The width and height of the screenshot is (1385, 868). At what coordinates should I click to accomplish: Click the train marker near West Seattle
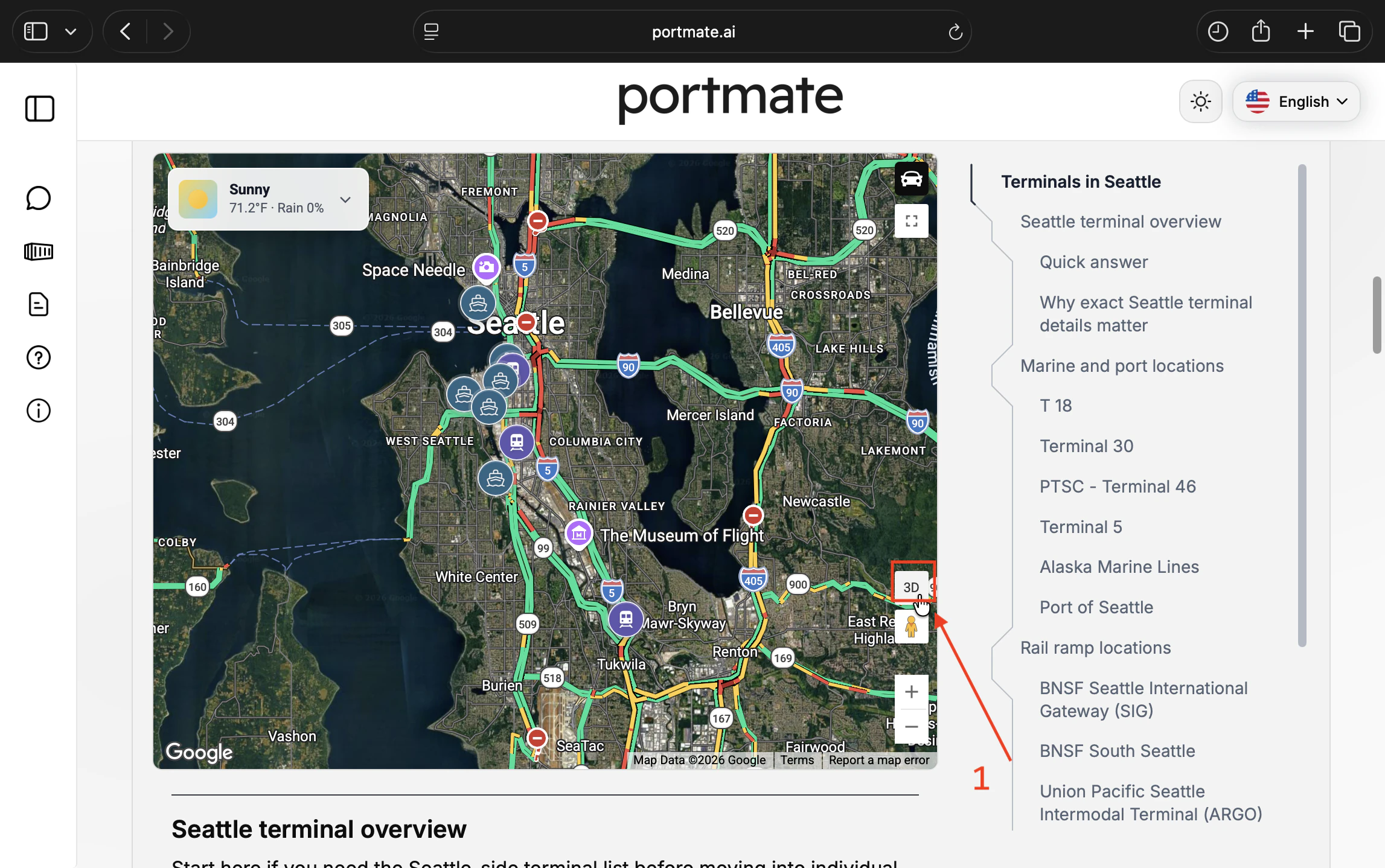point(516,442)
